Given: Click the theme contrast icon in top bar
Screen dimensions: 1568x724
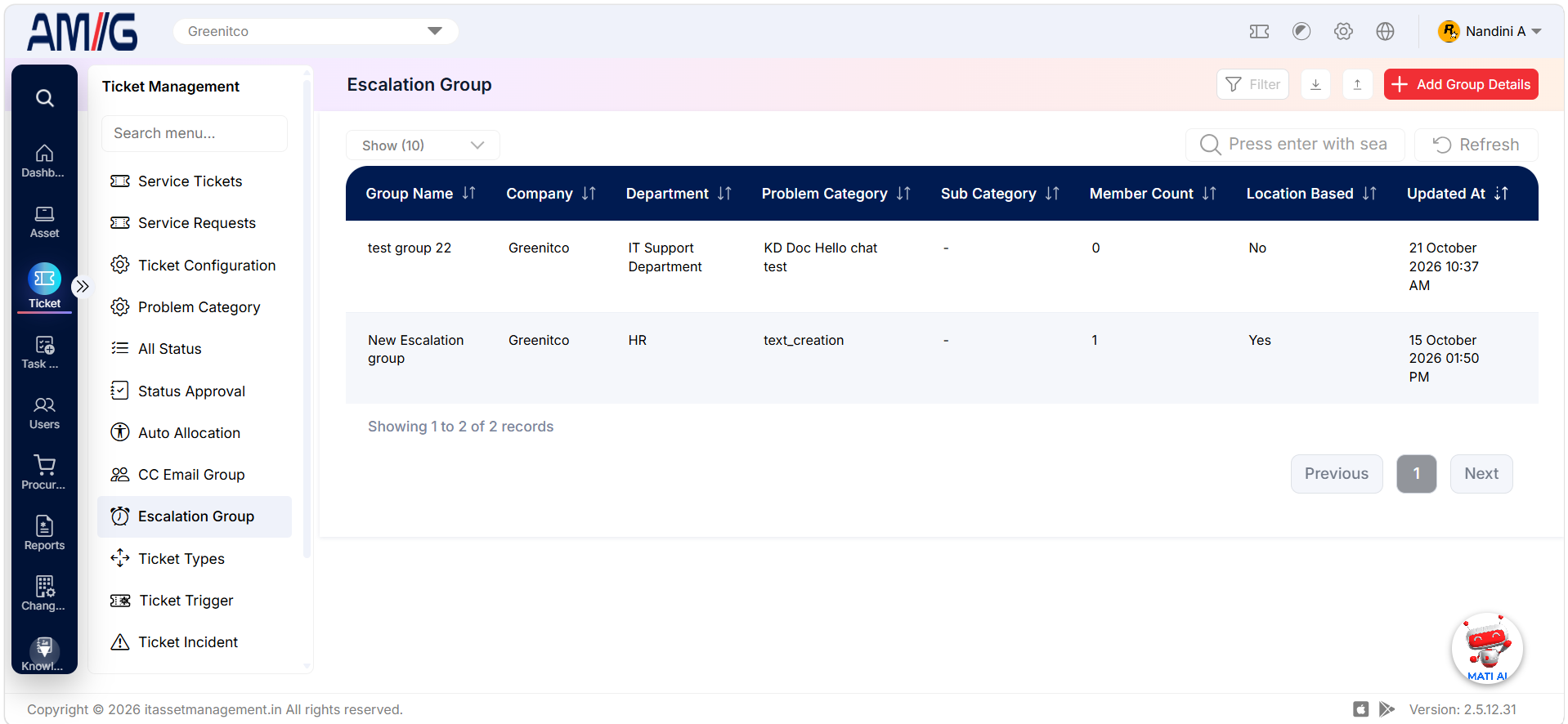Looking at the screenshot, I should [1301, 31].
